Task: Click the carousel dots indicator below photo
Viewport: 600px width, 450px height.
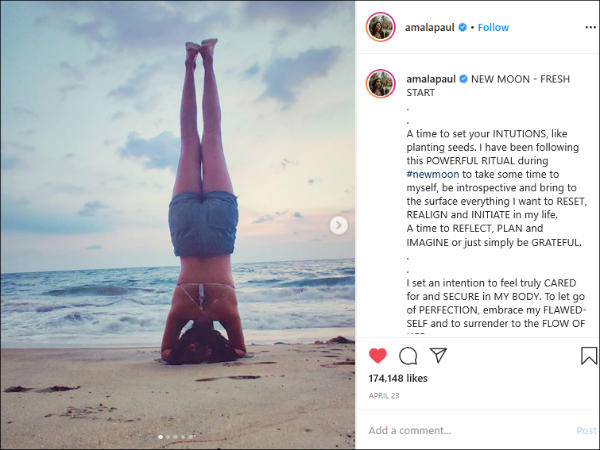Action: pos(177,437)
